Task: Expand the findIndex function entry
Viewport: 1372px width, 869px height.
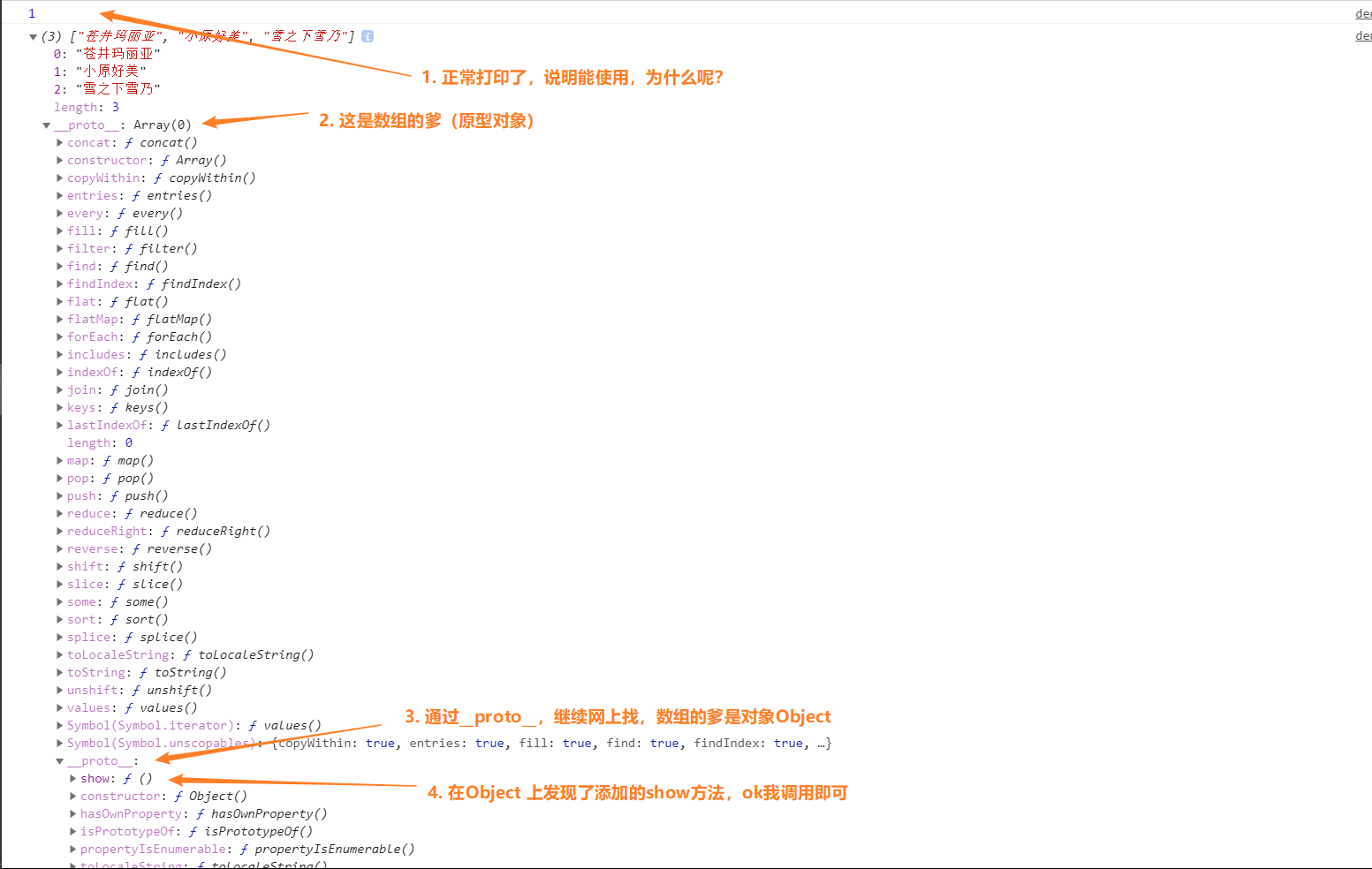Action: coord(59,283)
